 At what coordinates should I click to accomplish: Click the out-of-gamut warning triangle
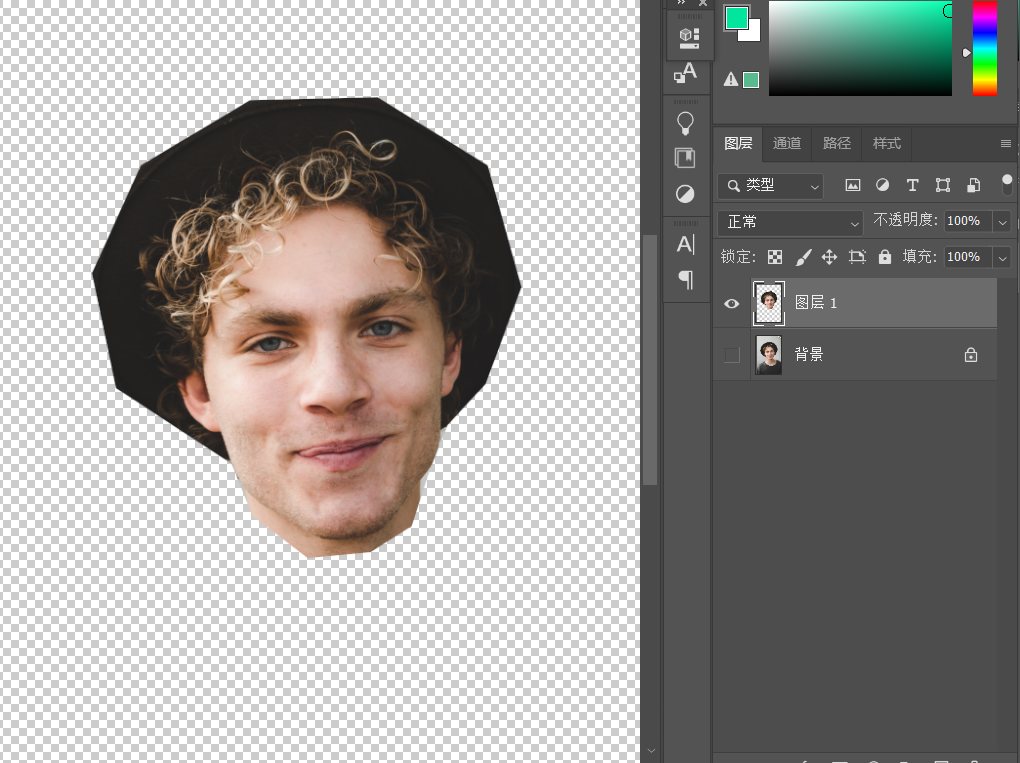pyautogui.click(x=731, y=79)
